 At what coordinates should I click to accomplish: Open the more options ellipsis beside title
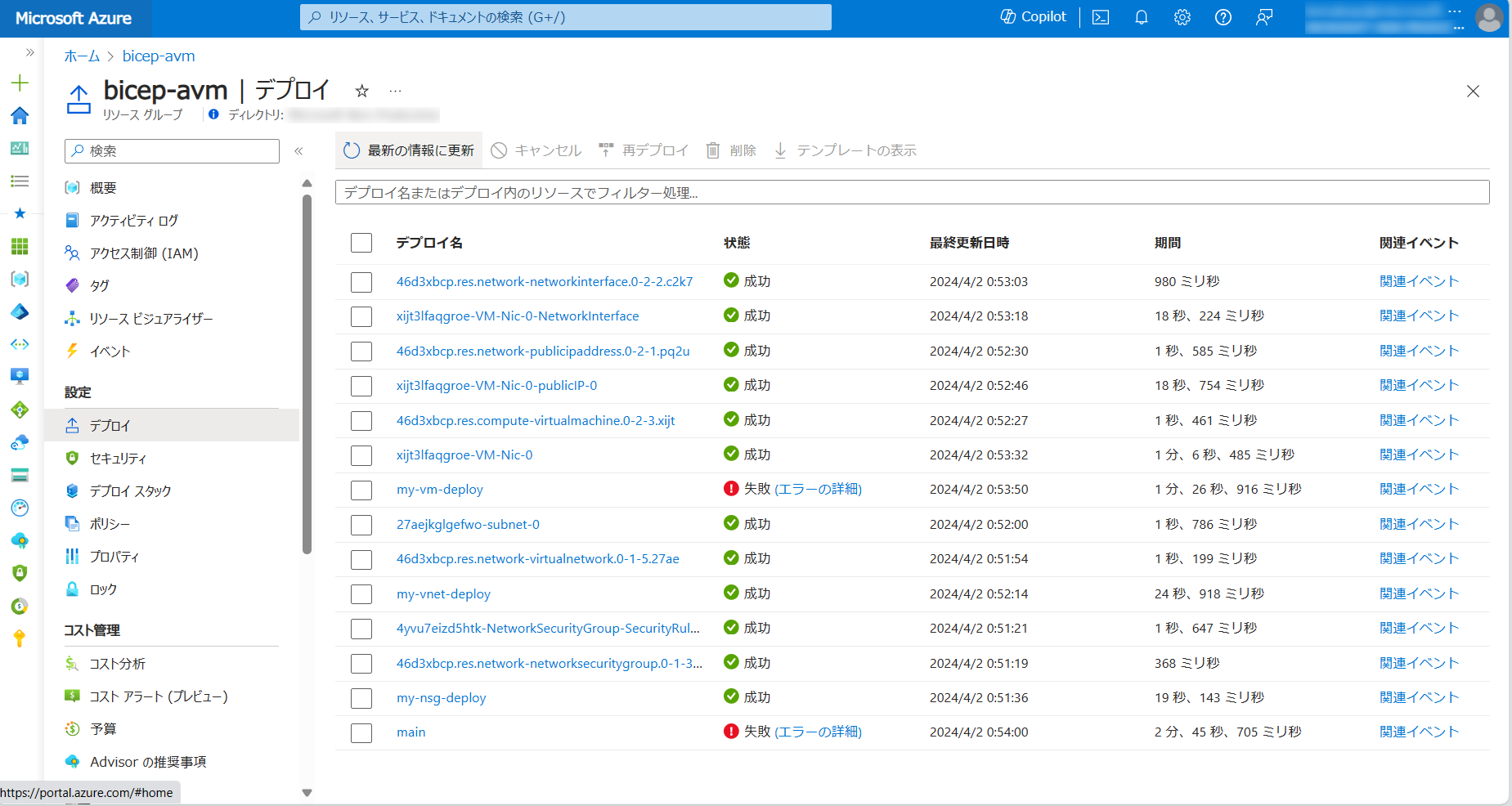[395, 91]
